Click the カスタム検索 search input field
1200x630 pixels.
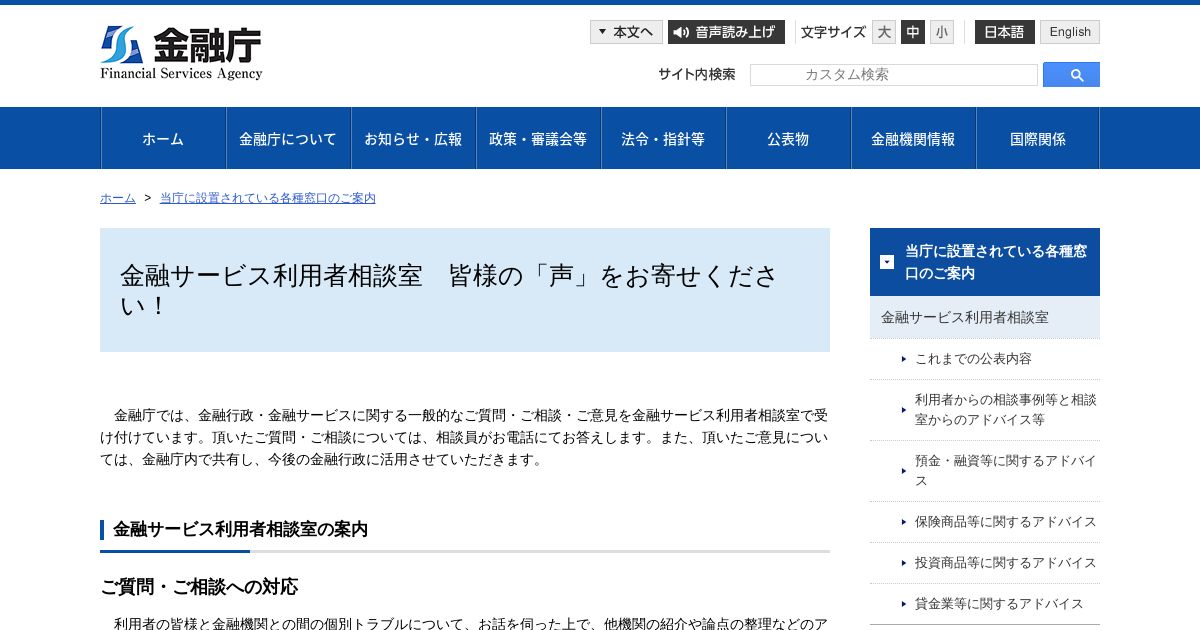894,75
